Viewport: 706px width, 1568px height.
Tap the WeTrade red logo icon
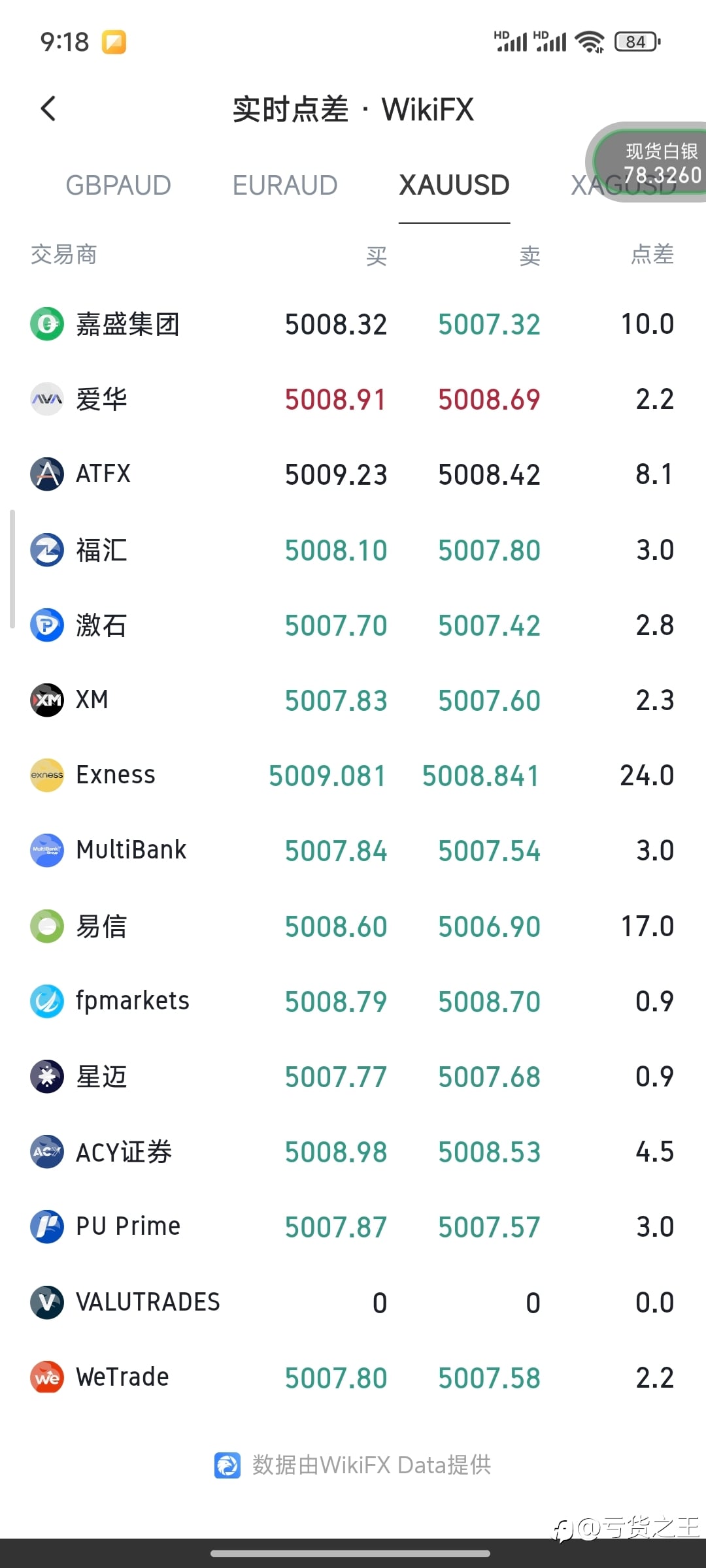click(x=47, y=1377)
